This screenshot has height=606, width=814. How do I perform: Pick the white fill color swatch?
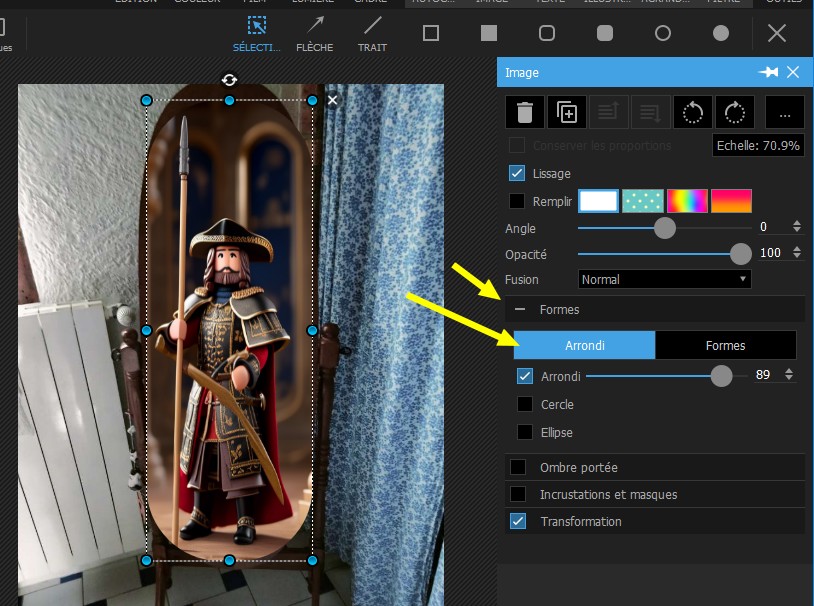pyautogui.click(x=598, y=201)
